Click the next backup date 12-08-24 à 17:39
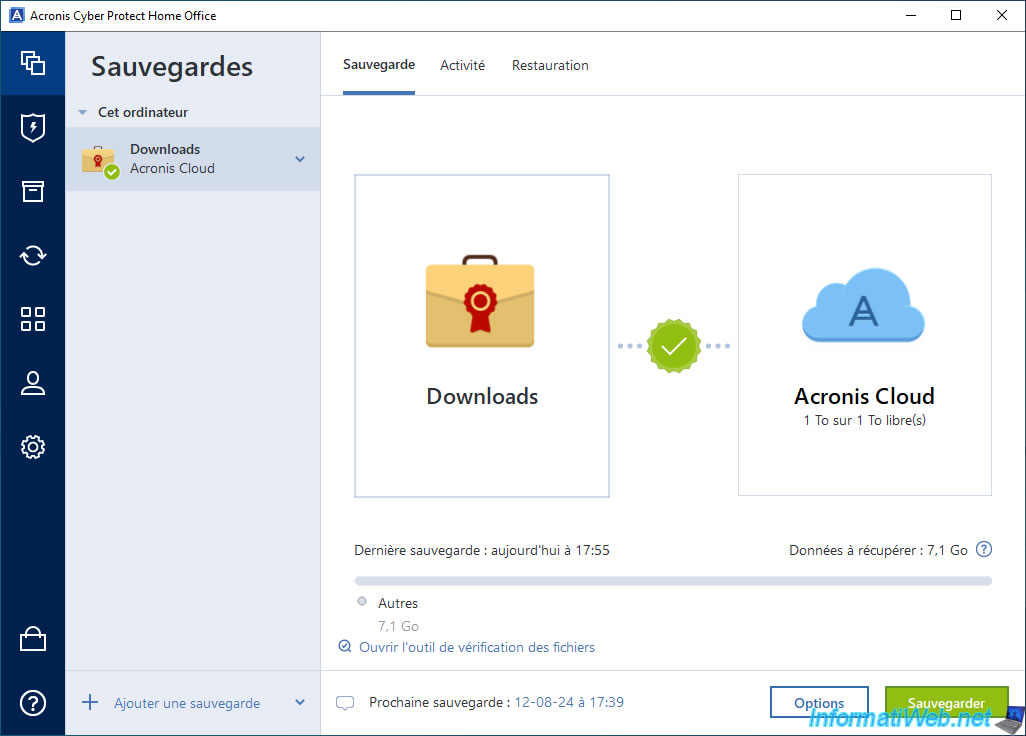 coord(569,702)
